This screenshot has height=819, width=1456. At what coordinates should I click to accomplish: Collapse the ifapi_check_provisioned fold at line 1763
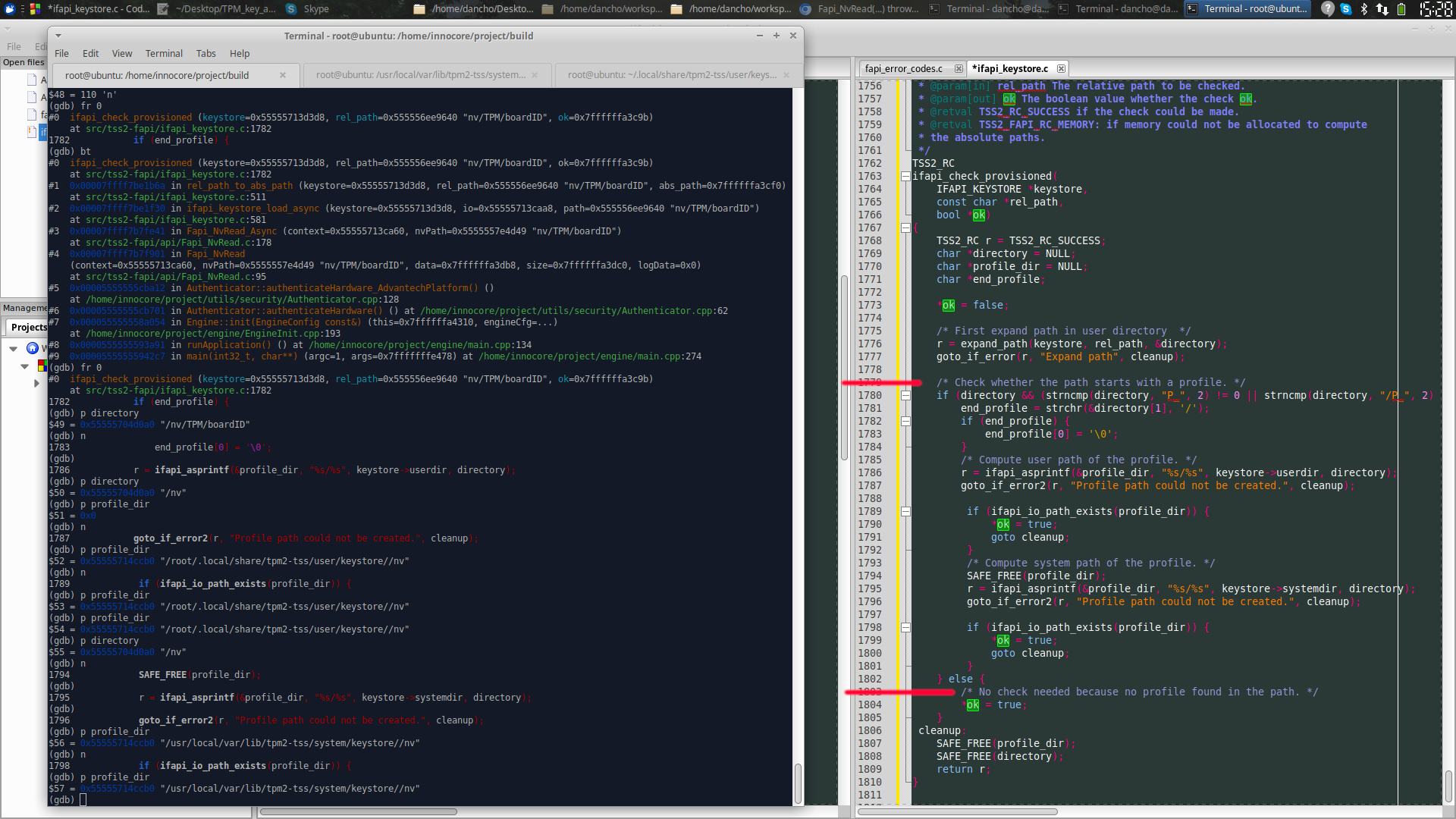[906, 175]
